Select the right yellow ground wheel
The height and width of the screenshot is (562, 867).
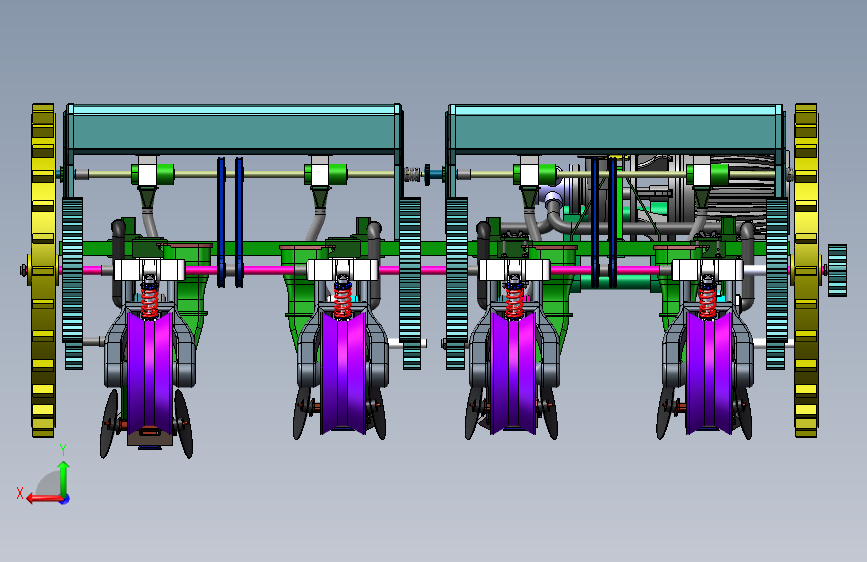tap(806, 270)
